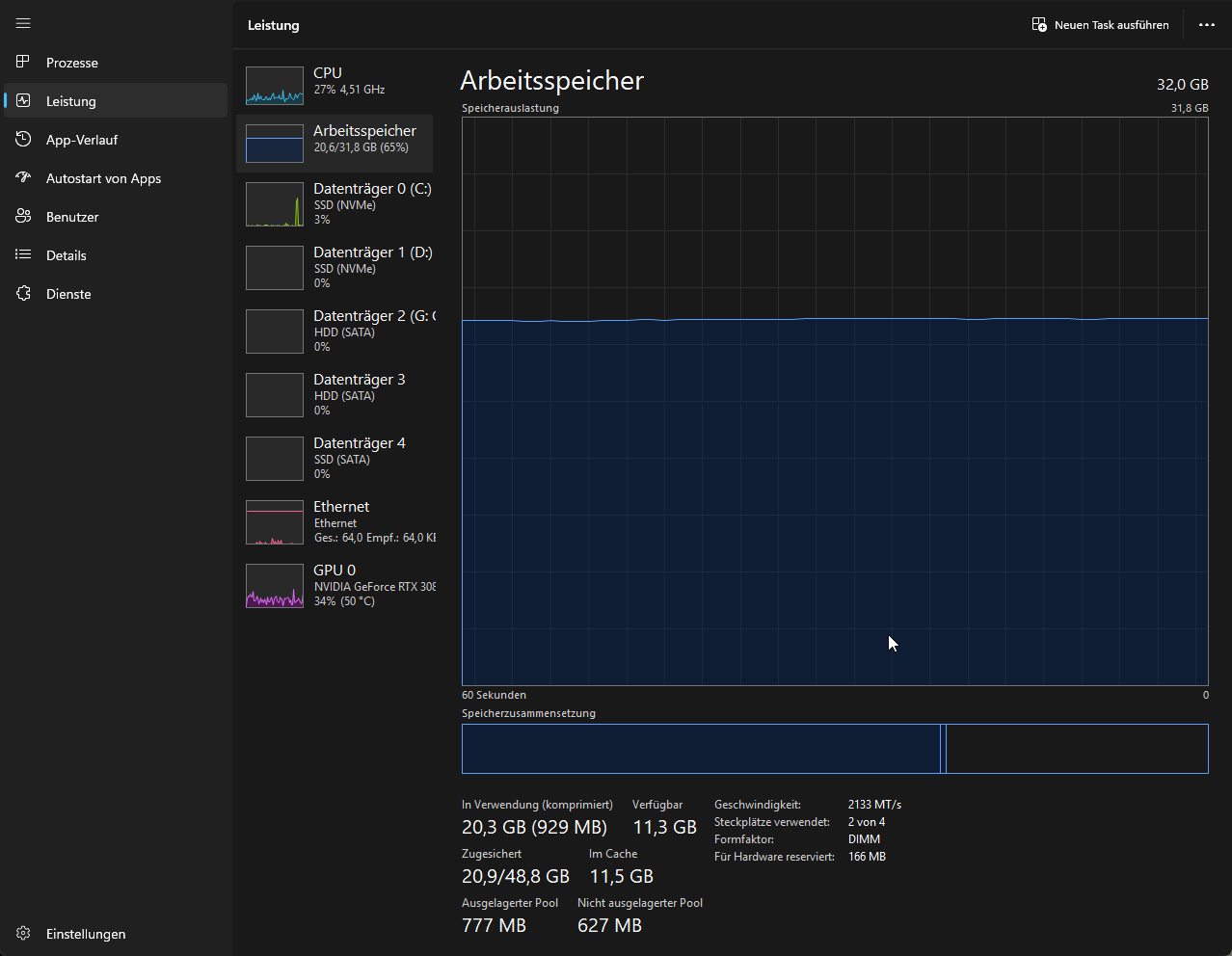1232x956 pixels.
Task: Click inside the Speicherauslastung usage graph
Action: pos(835,401)
